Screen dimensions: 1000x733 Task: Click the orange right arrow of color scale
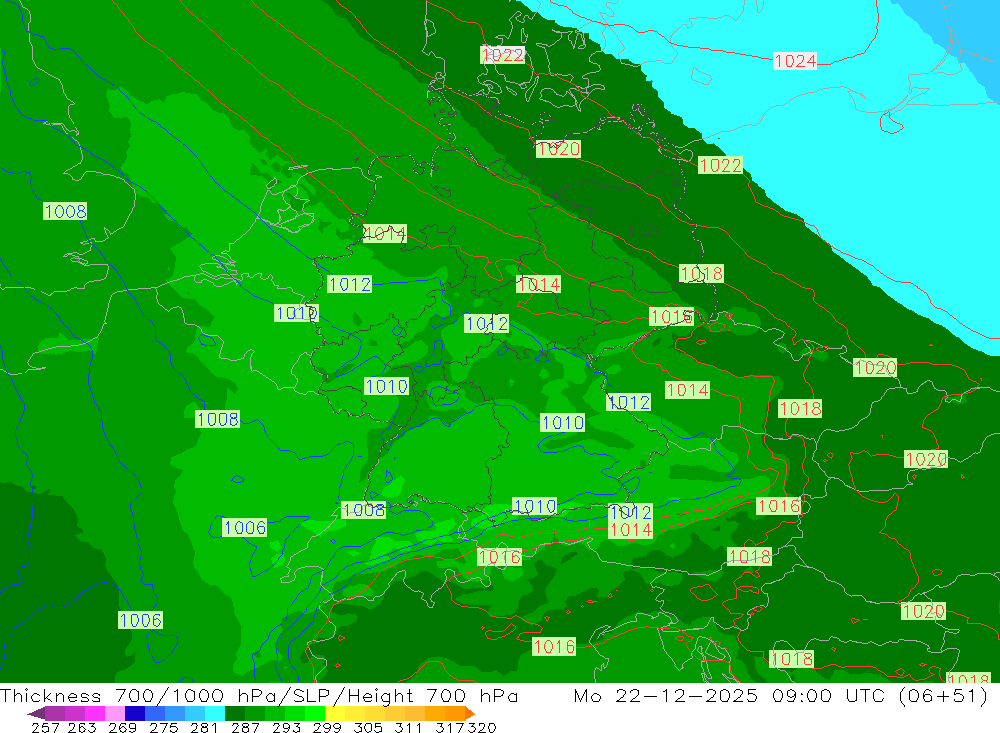tap(469, 713)
